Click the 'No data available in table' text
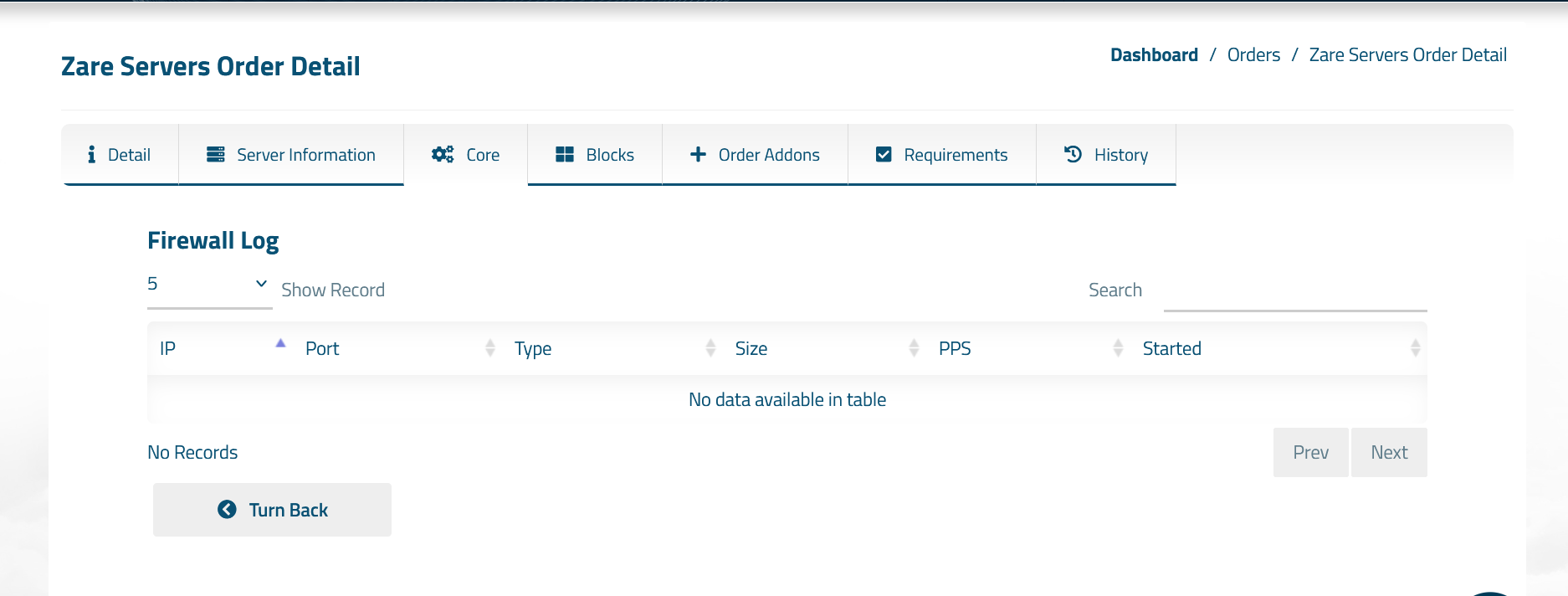Screen dimensions: 1568x596 pyautogui.click(x=787, y=400)
